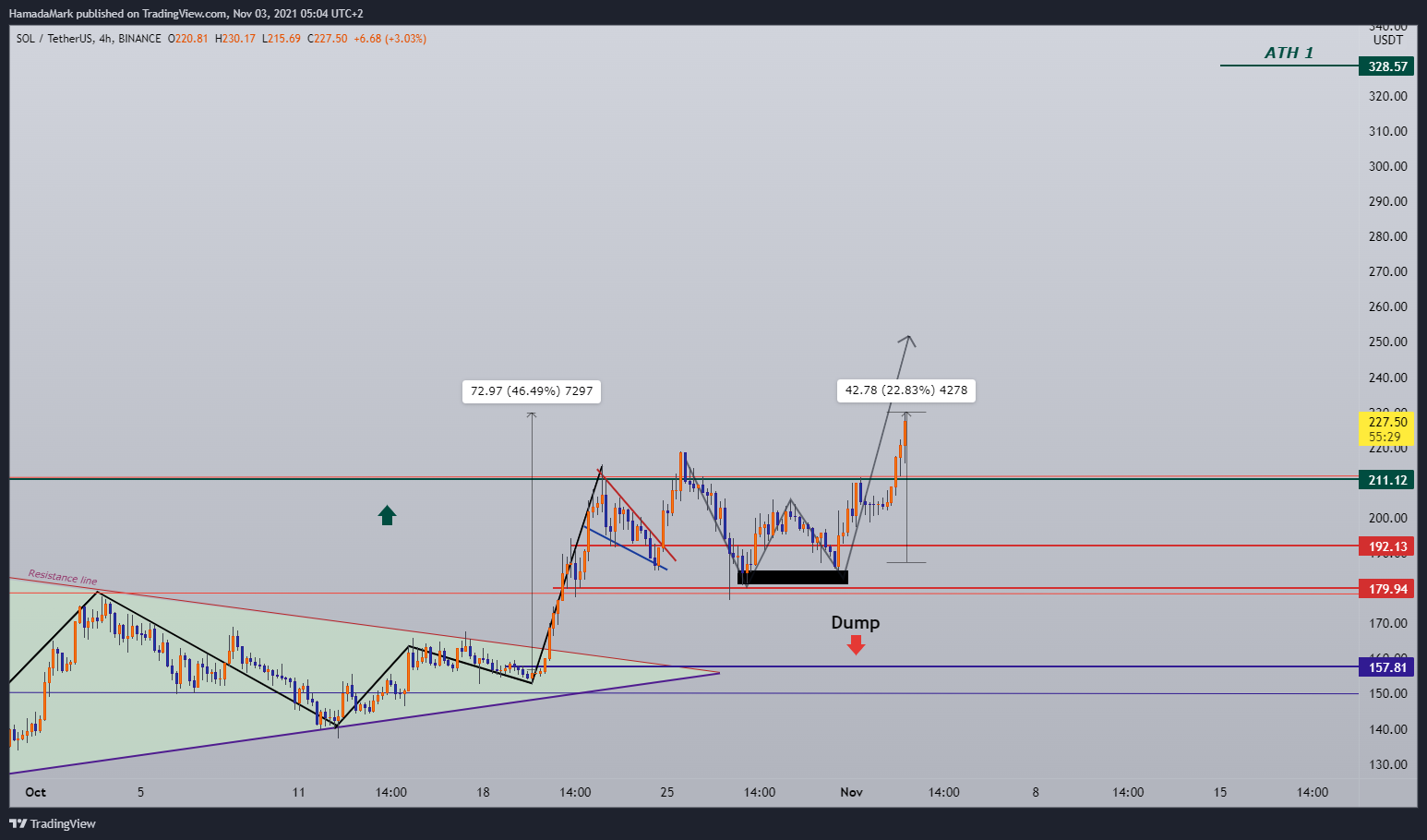Click the 280.00 price axis value
The height and width of the screenshot is (840, 1427).
1387,236
